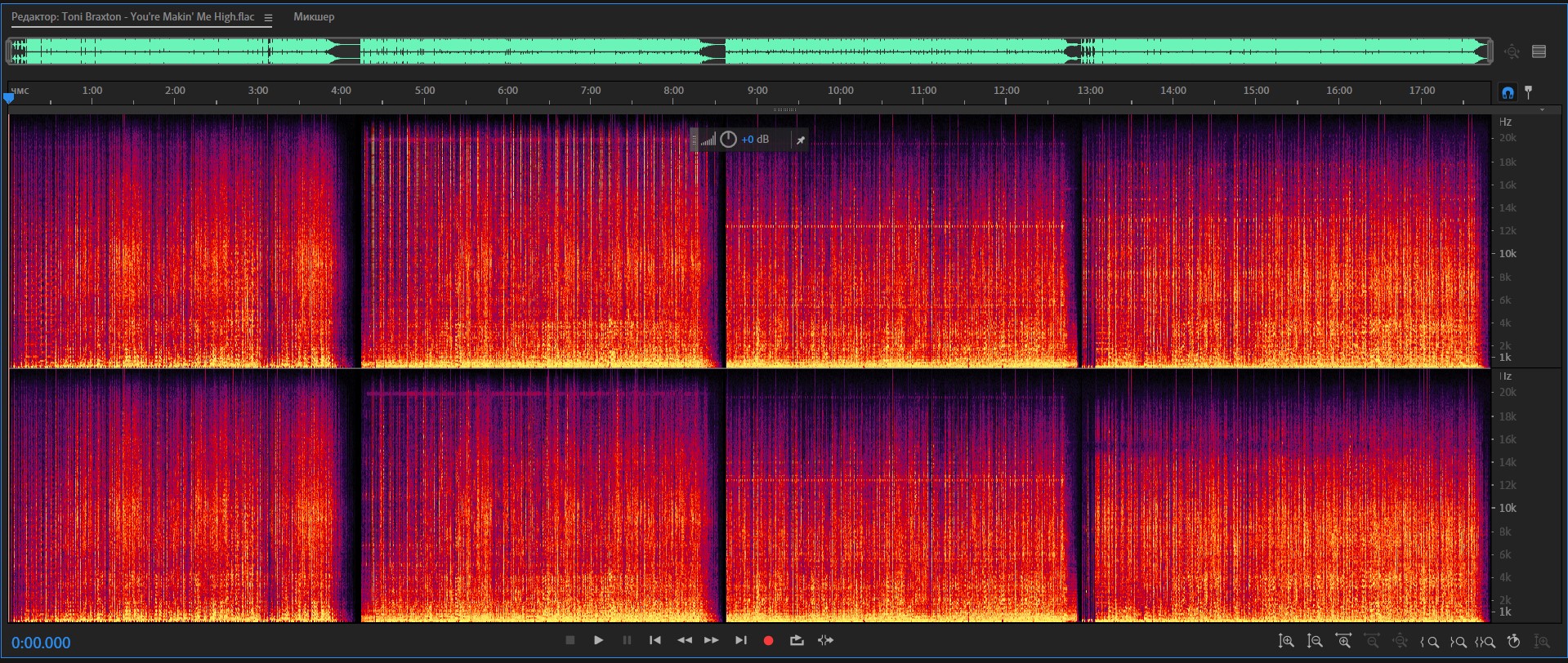Click the marker pin icon beside the ruler
The width and height of the screenshot is (1568, 663).
1529,92
